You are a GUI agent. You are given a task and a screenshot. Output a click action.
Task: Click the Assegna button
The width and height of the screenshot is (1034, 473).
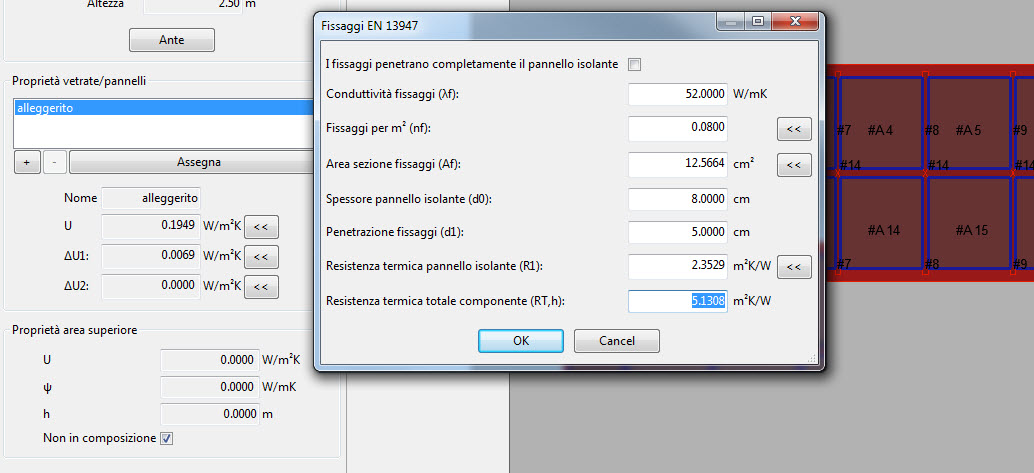pos(198,162)
